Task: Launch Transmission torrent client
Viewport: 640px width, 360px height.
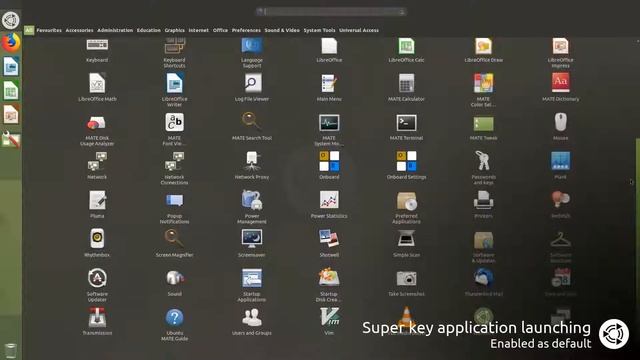Action: tap(97, 321)
